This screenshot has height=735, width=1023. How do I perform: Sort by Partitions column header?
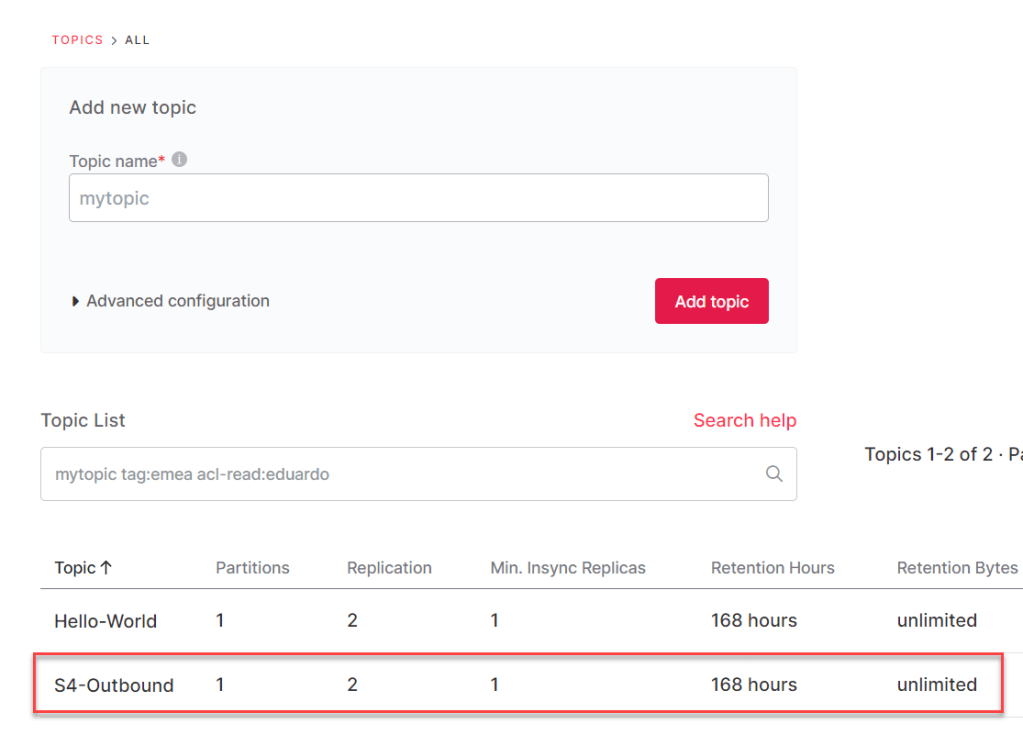tap(252, 568)
